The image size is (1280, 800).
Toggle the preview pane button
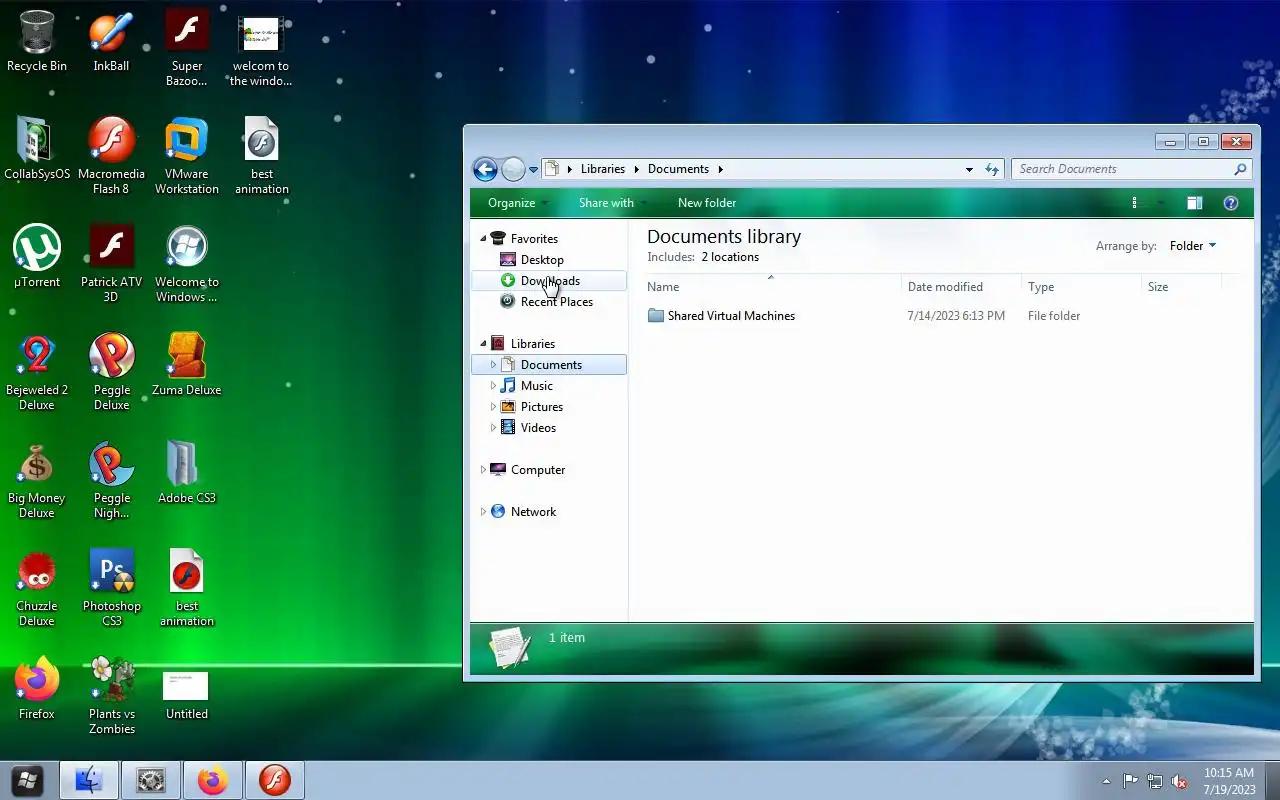point(1194,203)
